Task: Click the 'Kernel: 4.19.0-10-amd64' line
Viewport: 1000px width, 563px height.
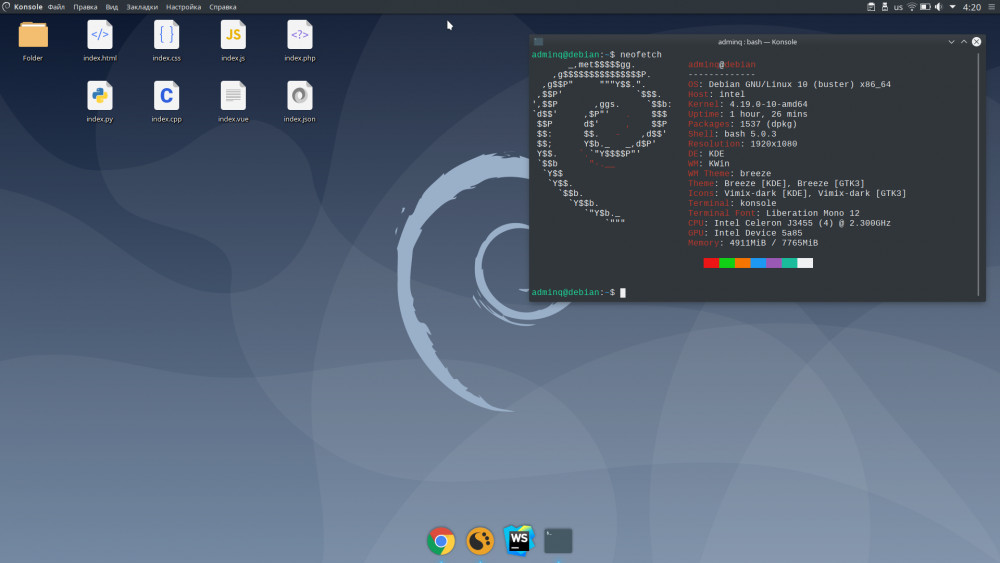Action: [x=747, y=104]
